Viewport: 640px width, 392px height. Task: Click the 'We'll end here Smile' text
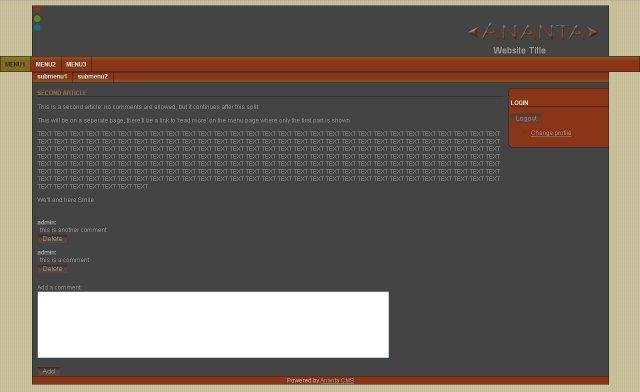66,200
